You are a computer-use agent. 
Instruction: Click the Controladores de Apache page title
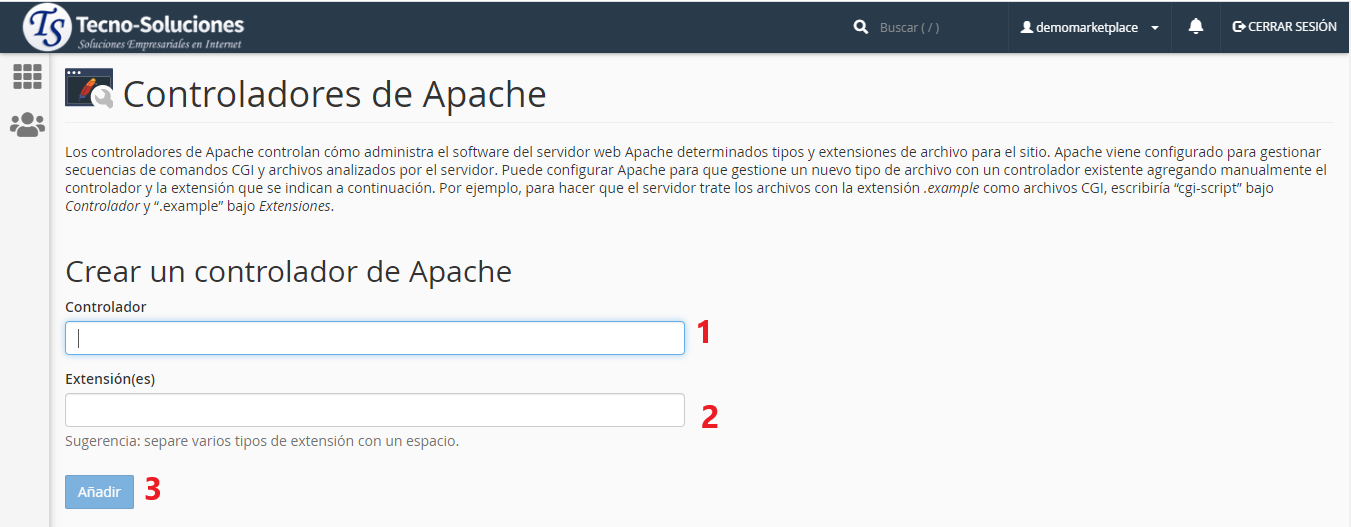(x=334, y=94)
